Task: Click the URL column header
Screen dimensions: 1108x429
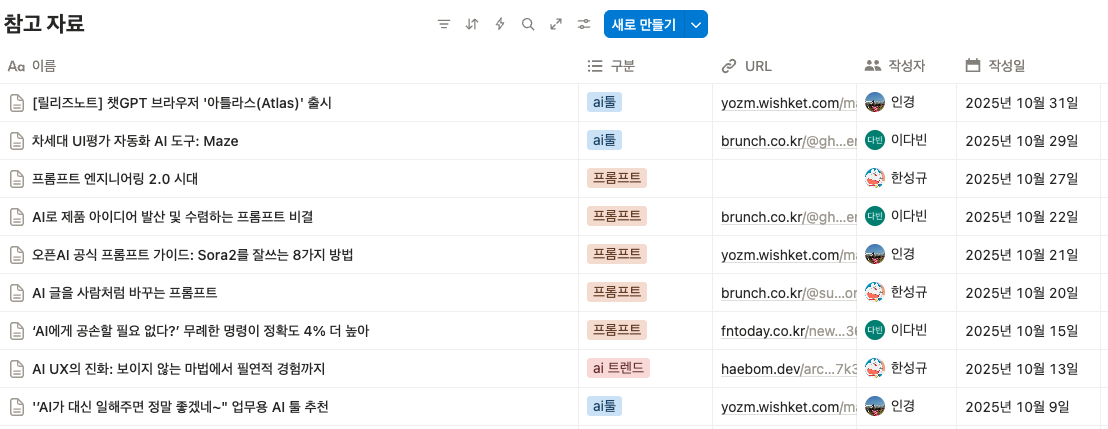Action: coord(757,66)
